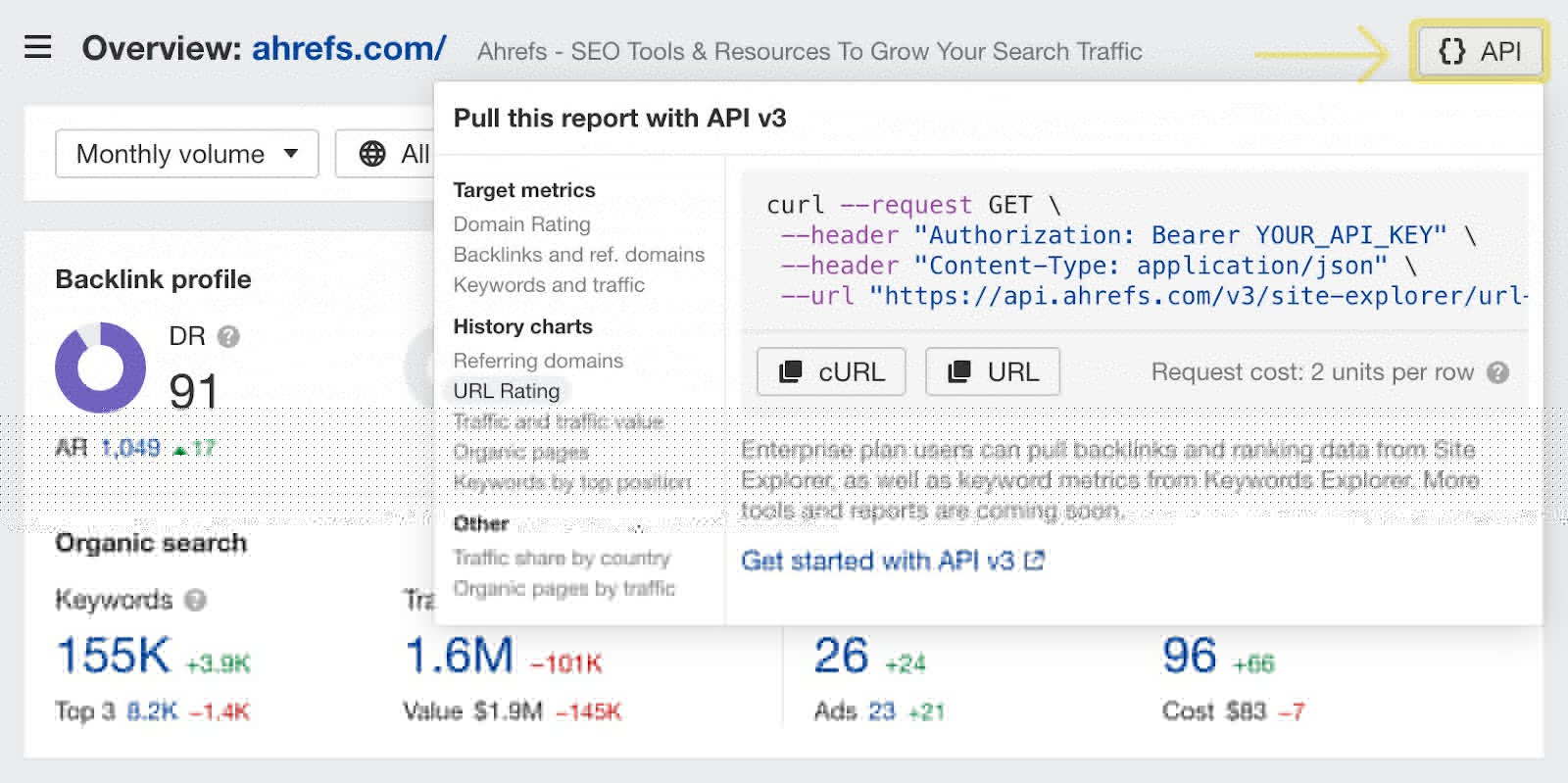Click the Target metrics heading
The width and height of the screenshot is (1568, 783).
(x=524, y=190)
